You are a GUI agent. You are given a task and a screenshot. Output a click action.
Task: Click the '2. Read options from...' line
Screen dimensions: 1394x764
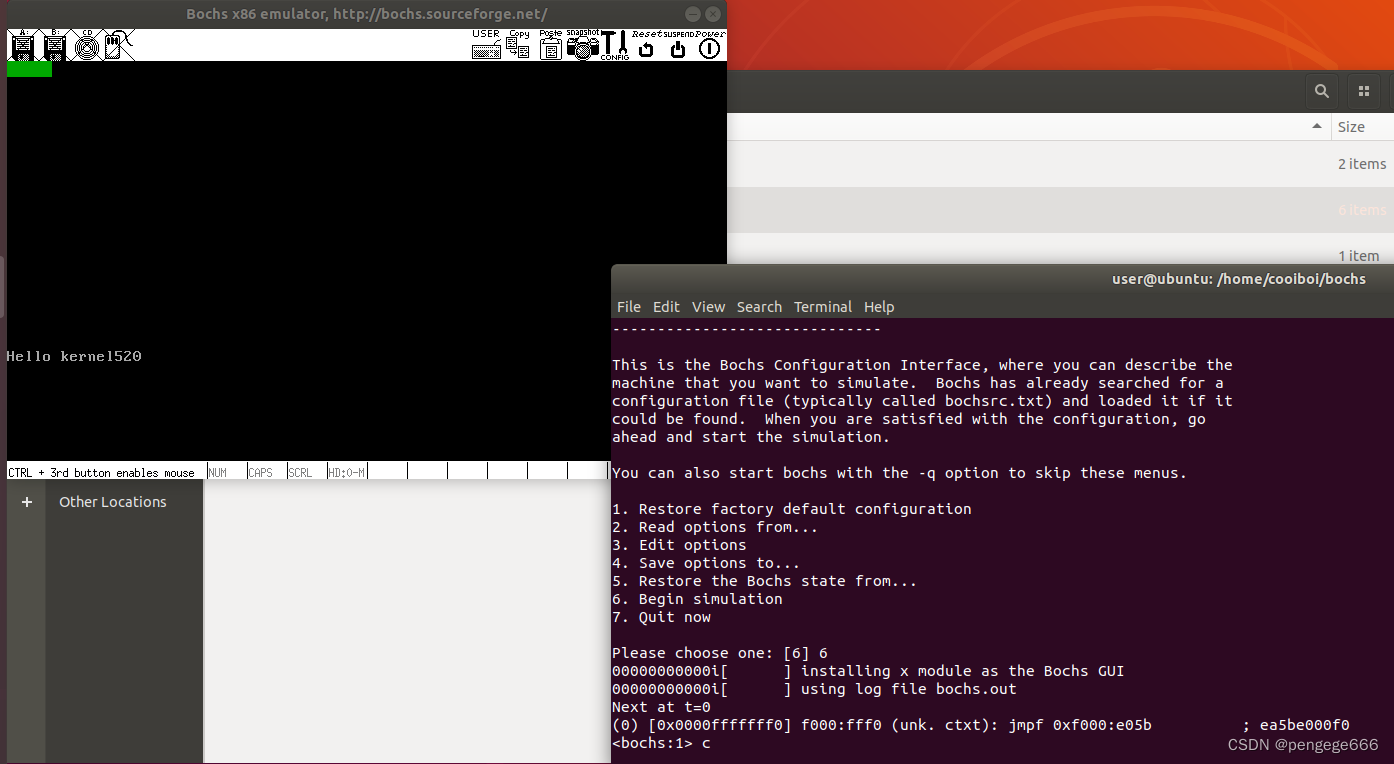[x=715, y=527]
